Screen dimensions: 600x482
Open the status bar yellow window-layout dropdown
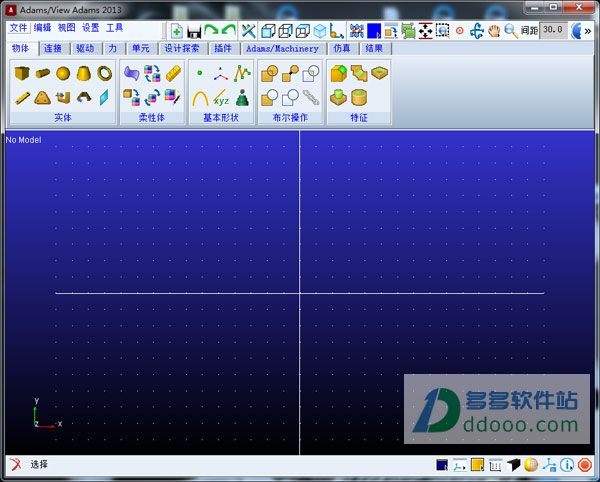pyautogui.click(x=478, y=465)
